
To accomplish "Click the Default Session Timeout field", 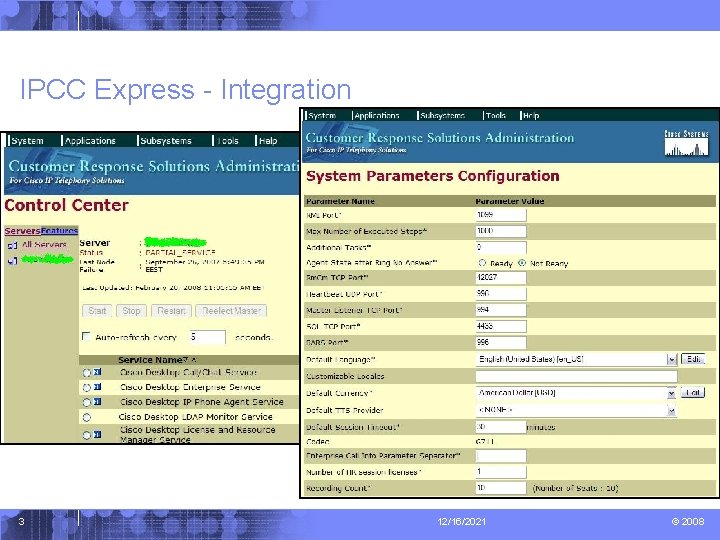I will pyautogui.click(x=501, y=427).
